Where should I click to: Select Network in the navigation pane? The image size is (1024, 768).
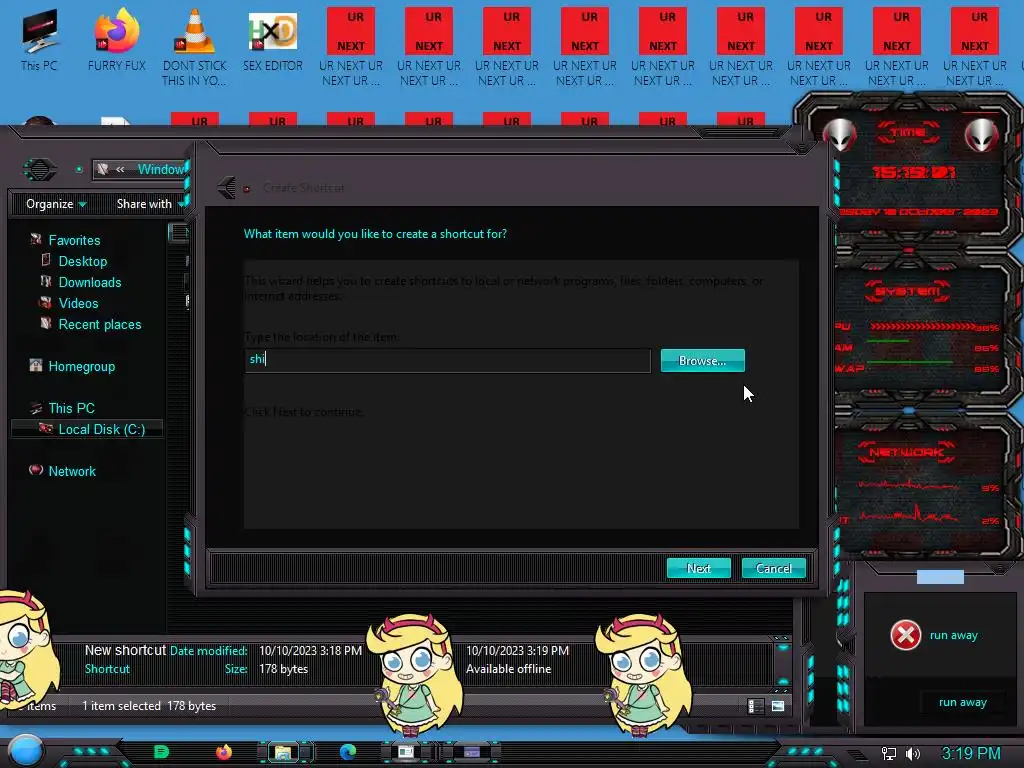coord(72,471)
